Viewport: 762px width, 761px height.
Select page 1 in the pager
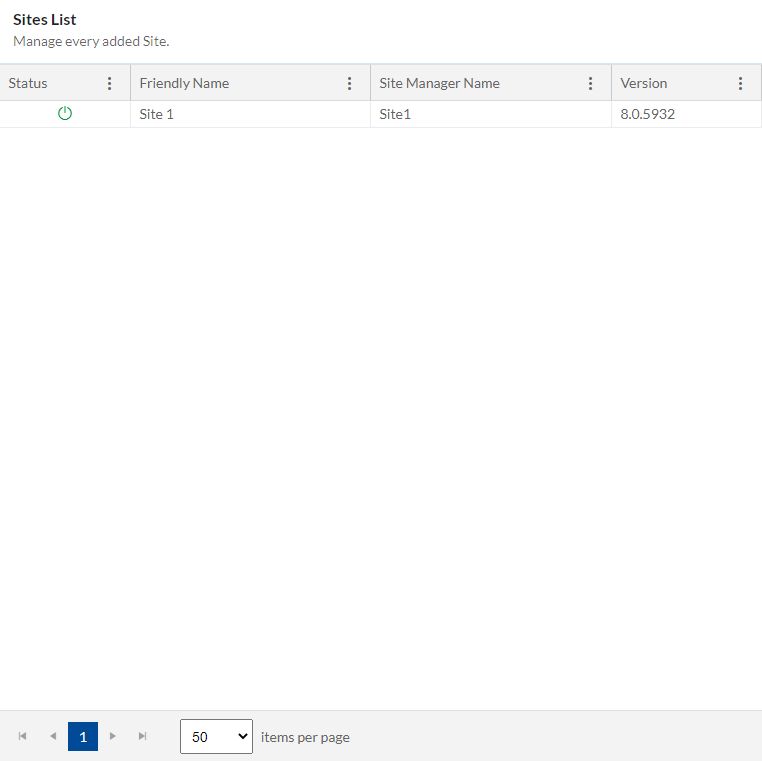pyautogui.click(x=83, y=736)
